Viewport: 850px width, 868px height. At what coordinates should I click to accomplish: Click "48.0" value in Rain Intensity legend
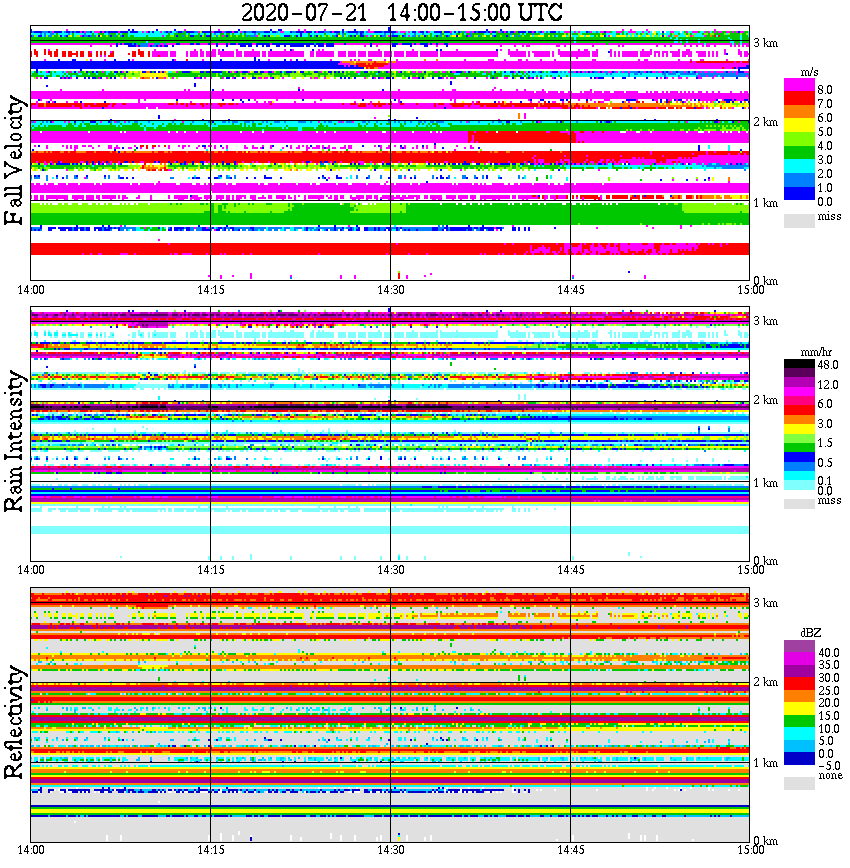point(828,365)
